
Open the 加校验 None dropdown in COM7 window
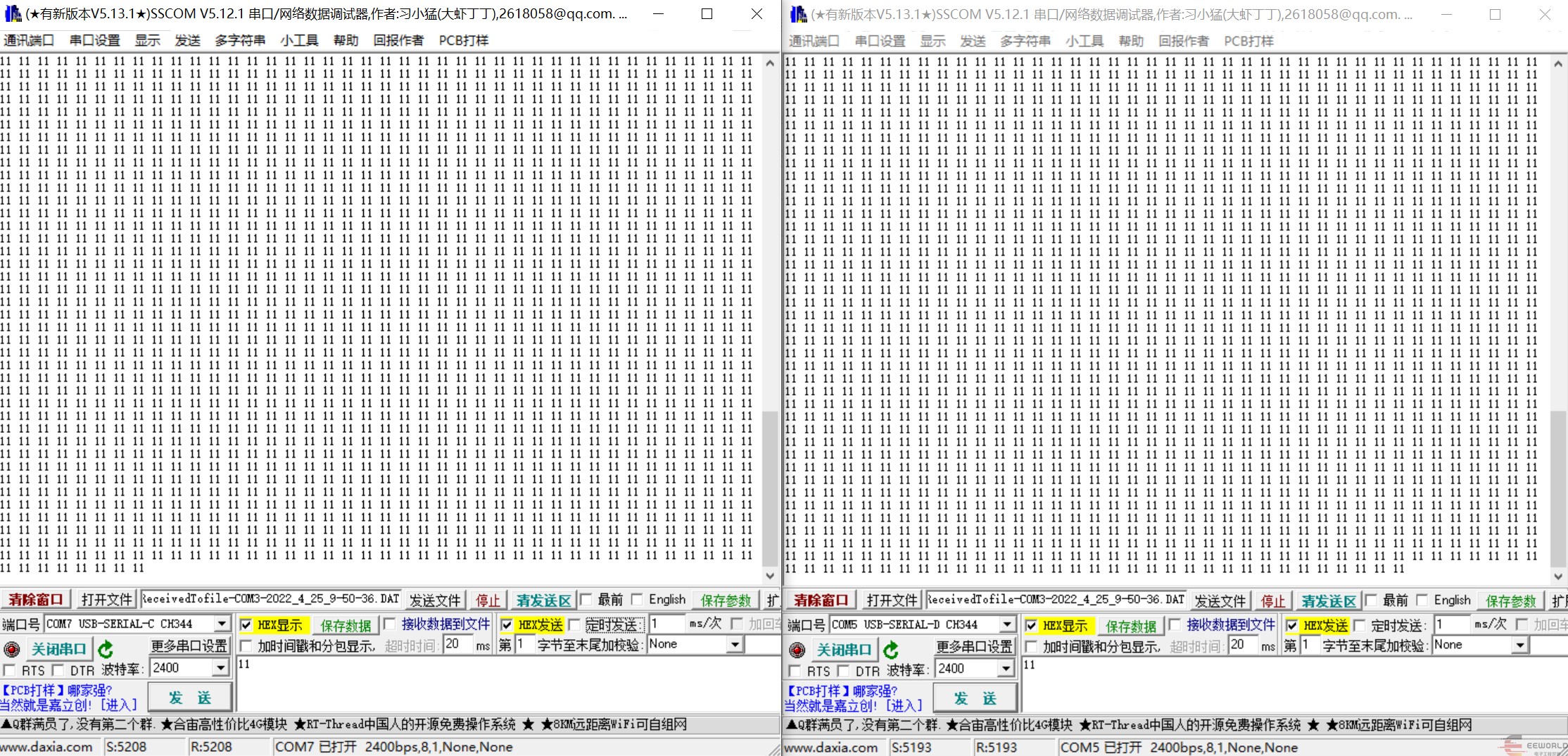(x=735, y=644)
